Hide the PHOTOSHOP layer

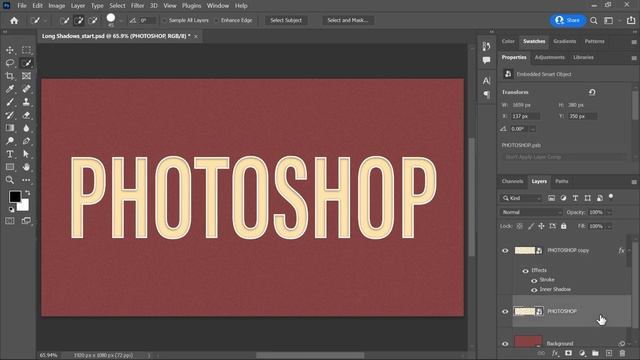(505, 311)
